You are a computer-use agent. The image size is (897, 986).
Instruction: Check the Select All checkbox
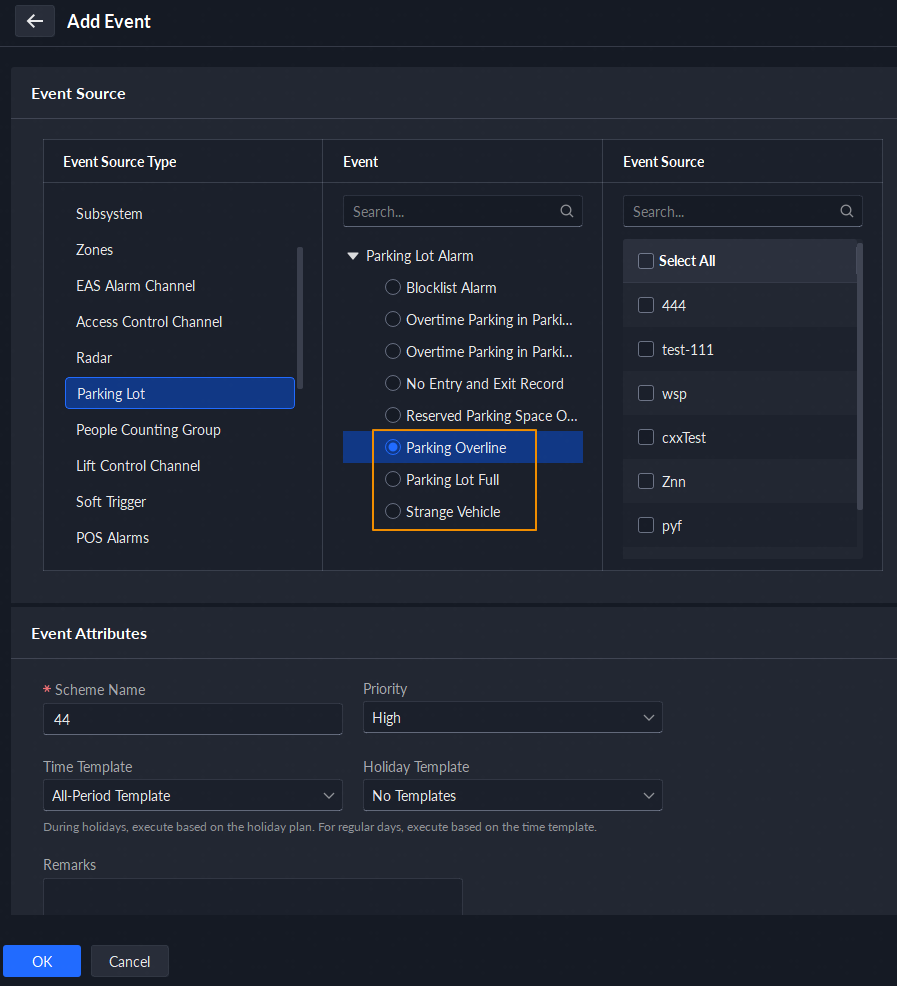point(646,261)
